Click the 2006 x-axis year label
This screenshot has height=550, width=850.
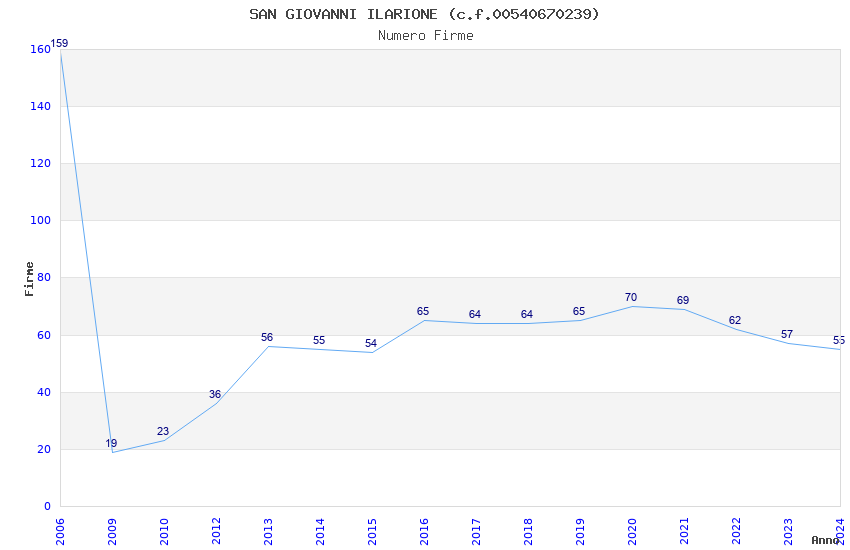(x=60, y=532)
